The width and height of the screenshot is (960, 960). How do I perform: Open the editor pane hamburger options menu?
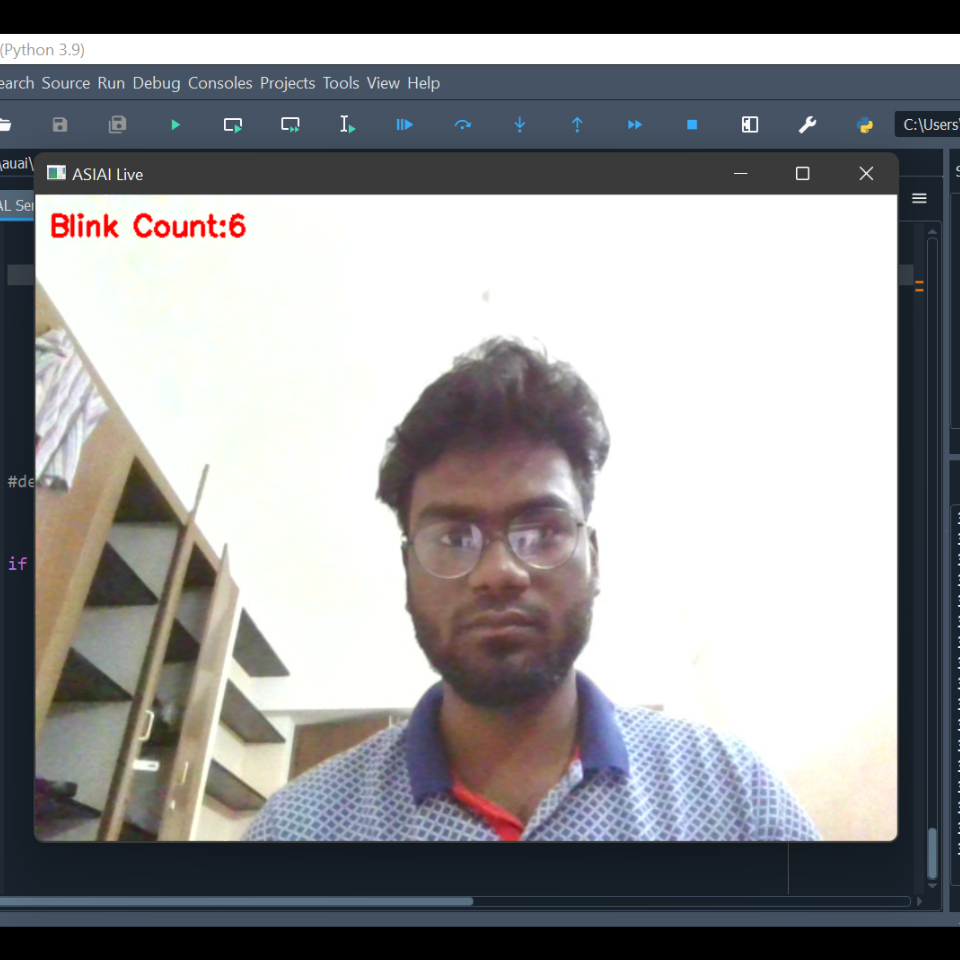pyautogui.click(x=919, y=199)
